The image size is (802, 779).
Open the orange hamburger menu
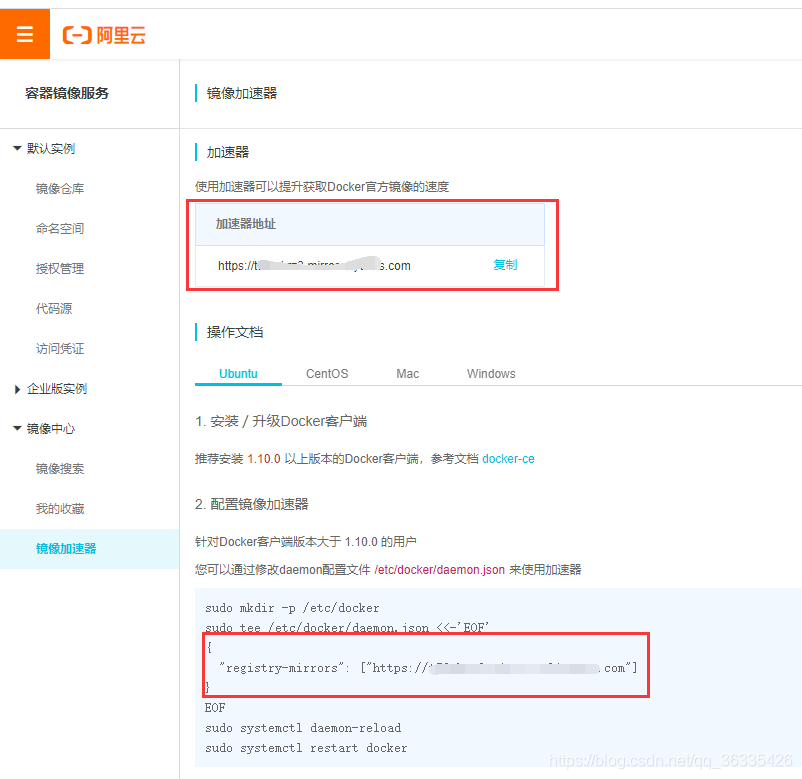(25, 34)
